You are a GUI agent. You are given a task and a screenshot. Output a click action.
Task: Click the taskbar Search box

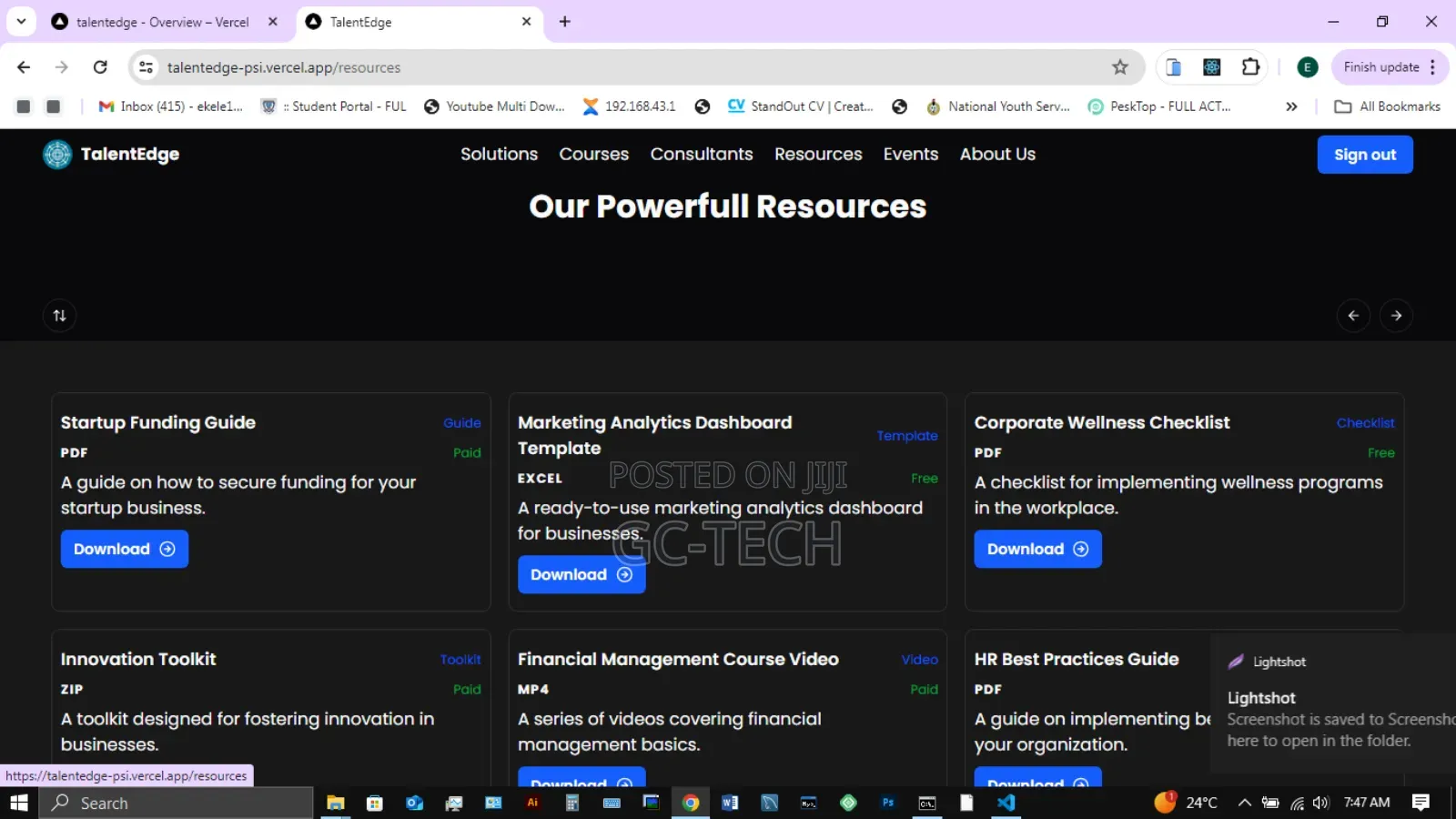(x=177, y=803)
